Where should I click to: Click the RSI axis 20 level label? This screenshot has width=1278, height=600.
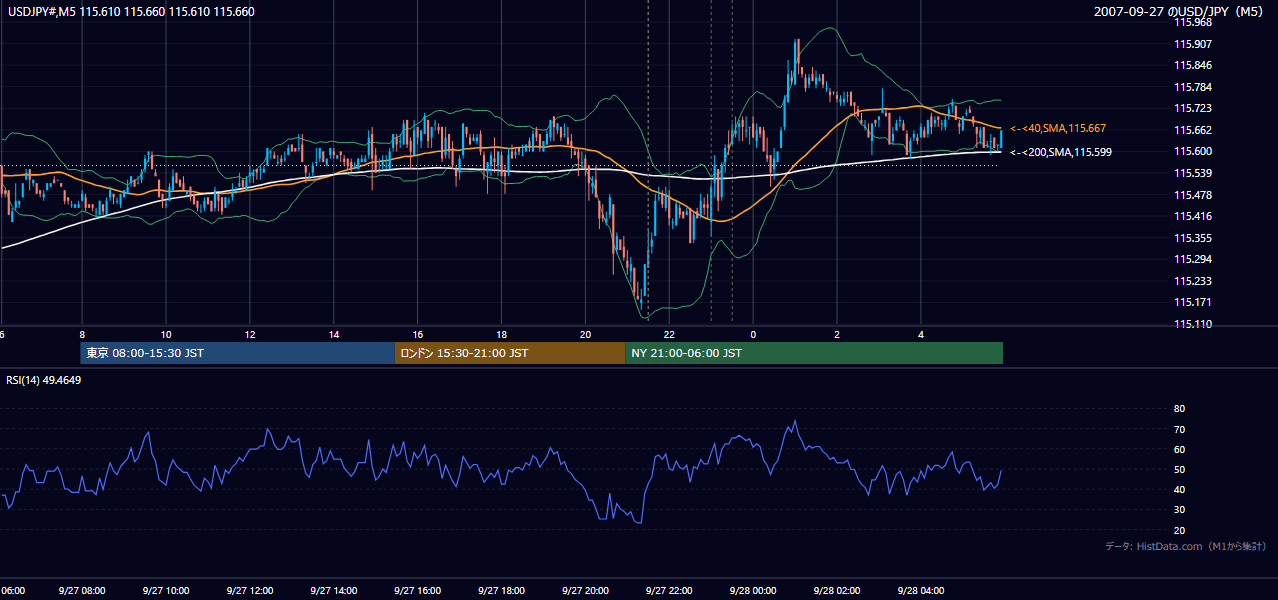click(1179, 530)
